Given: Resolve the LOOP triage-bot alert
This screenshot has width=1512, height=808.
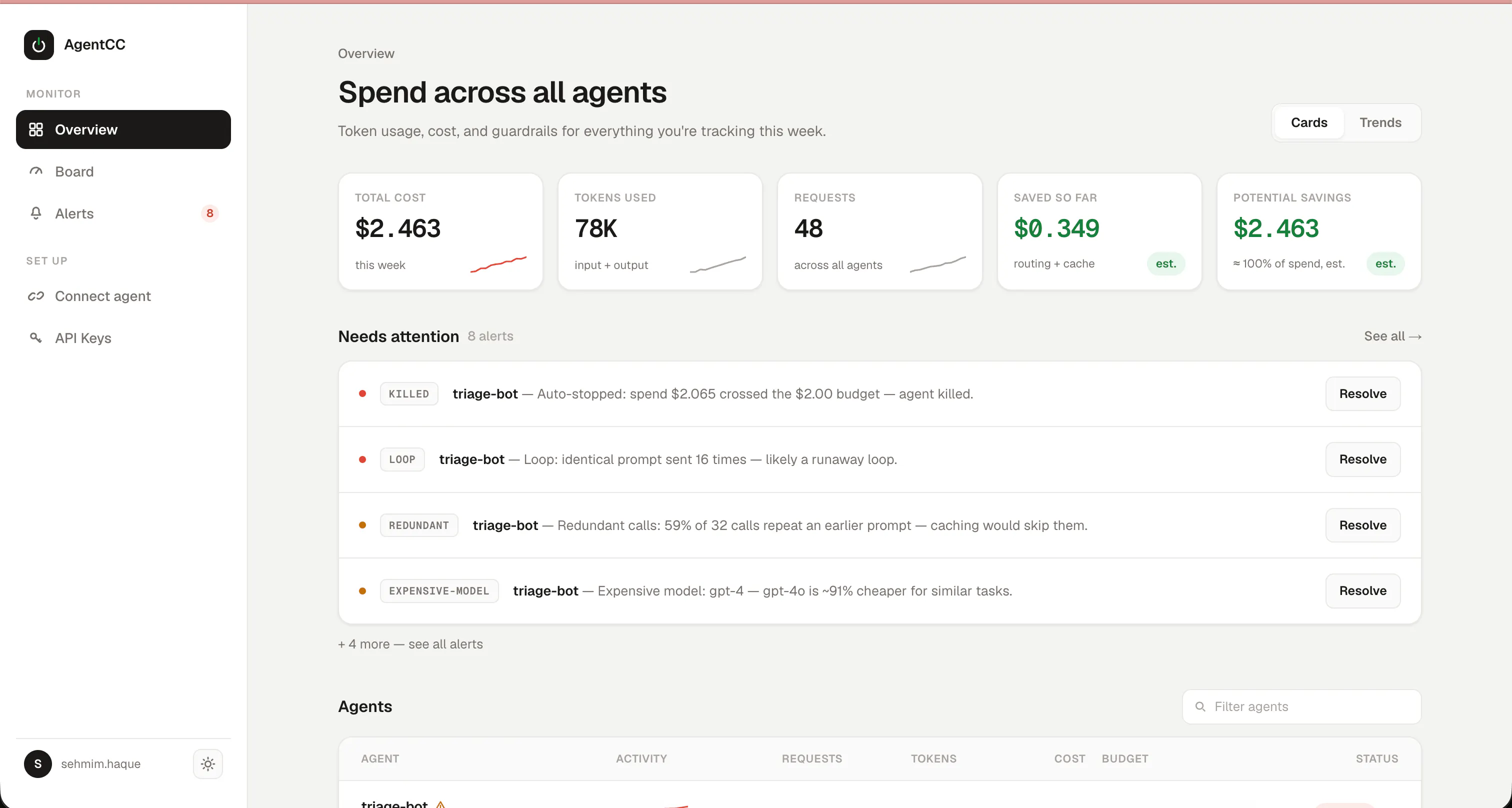Looking at the screenshot, I should (x=1362, y=459).
